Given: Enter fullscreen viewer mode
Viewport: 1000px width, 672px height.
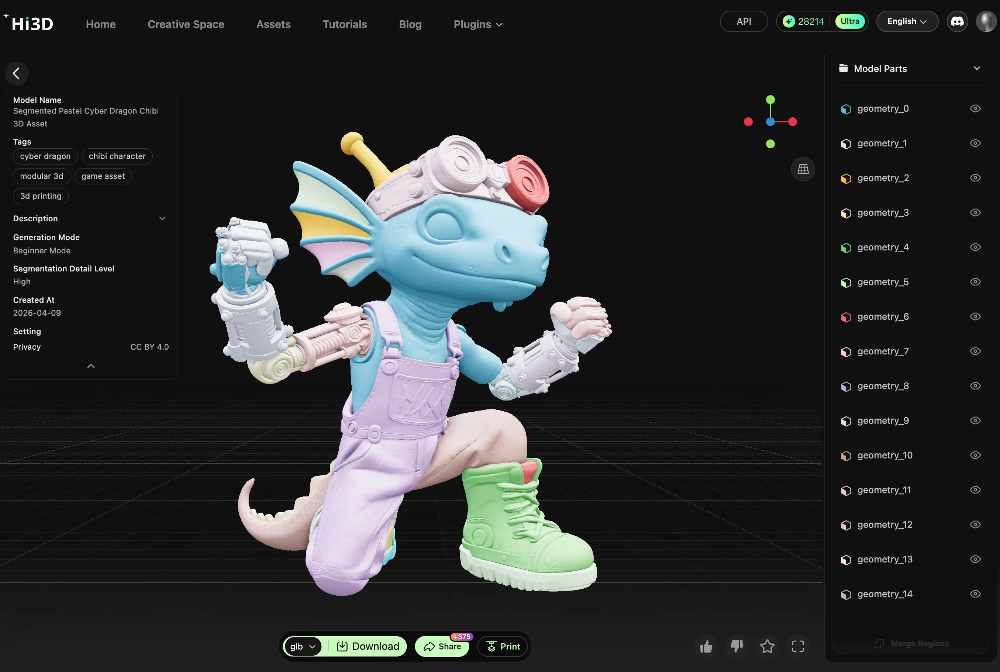Looking at the screenshot, I should point(798,647).
